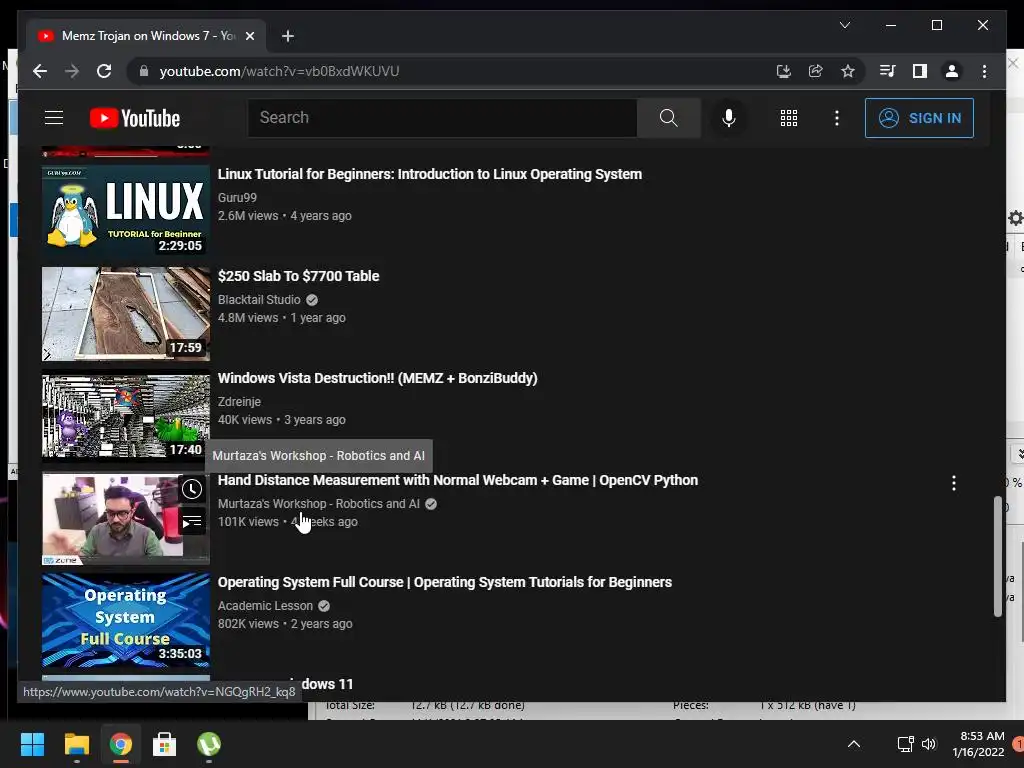The height and width of the screenshot is (768, 1024).
Task: Reload the page with the refresh icon
Action: [104, 71]
